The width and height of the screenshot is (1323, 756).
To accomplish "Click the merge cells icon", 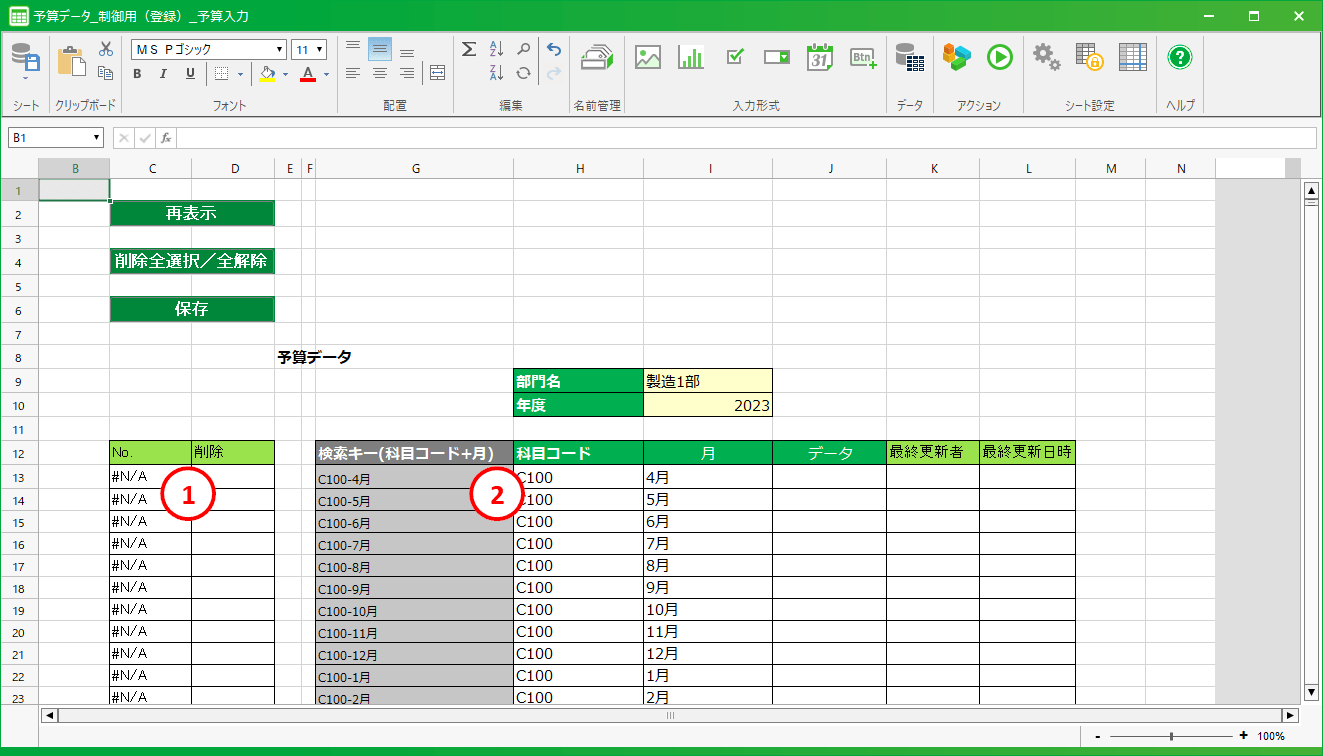I will pos(438,73).
